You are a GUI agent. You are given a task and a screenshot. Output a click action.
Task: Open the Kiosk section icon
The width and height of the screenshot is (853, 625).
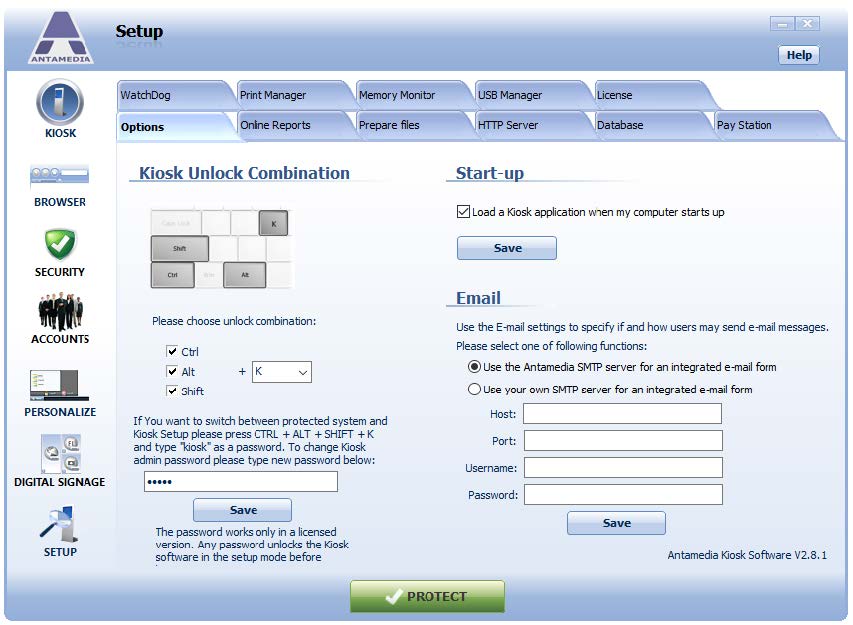(x=60, y=103)
